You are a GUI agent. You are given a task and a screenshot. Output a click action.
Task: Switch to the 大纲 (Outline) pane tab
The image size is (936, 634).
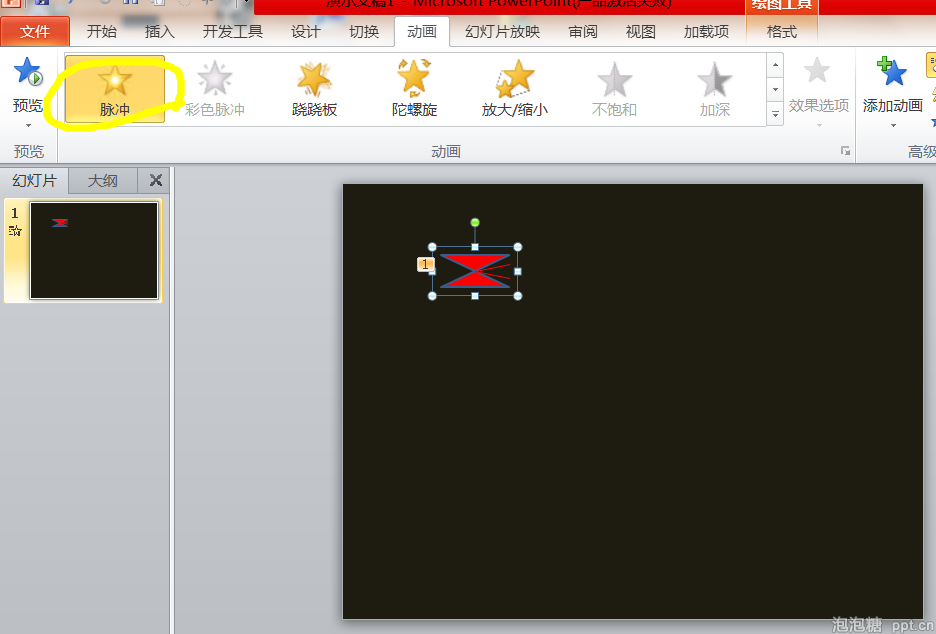coord(103,181)
